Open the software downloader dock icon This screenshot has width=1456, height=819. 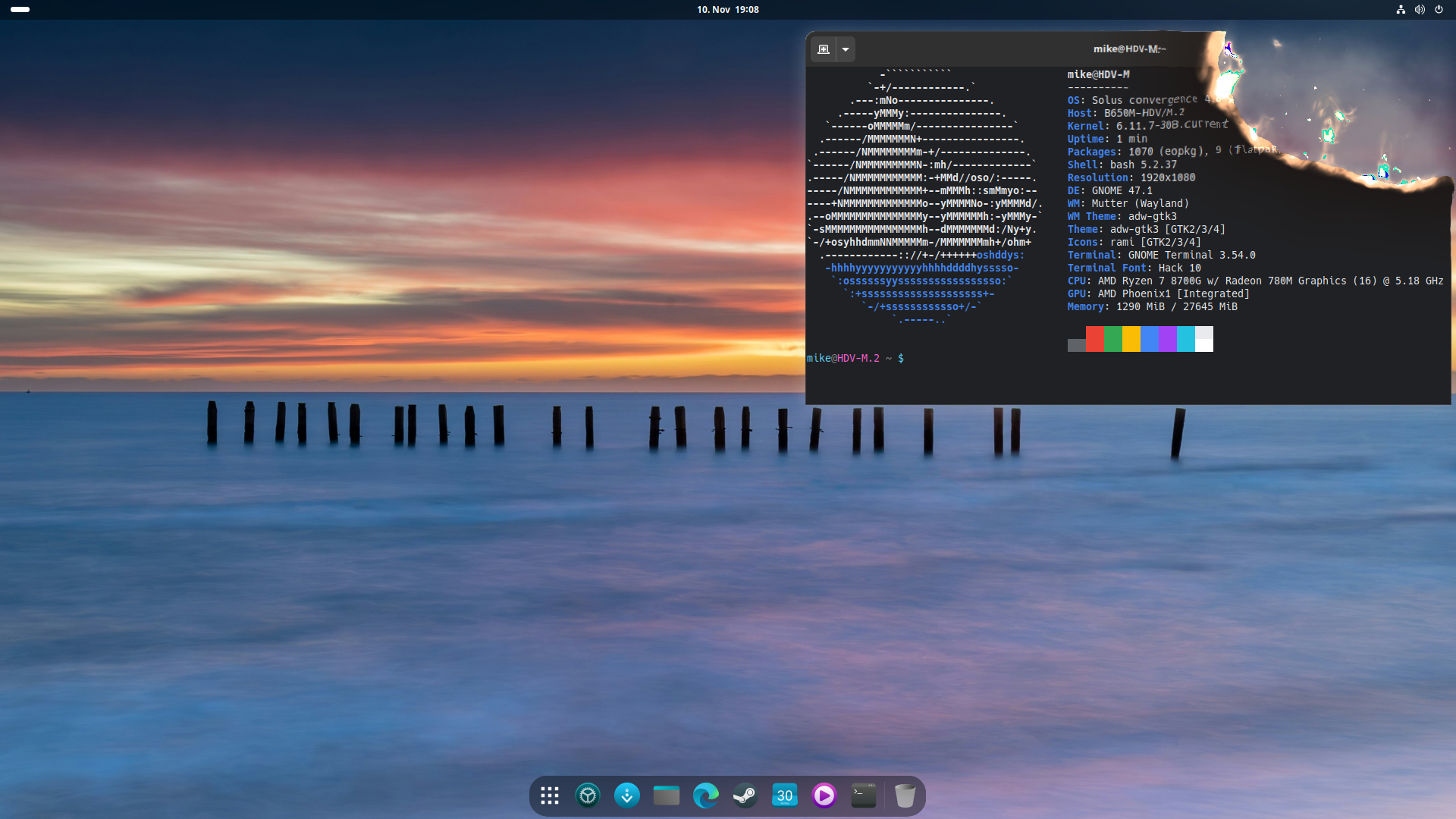[x=627, y=795]
